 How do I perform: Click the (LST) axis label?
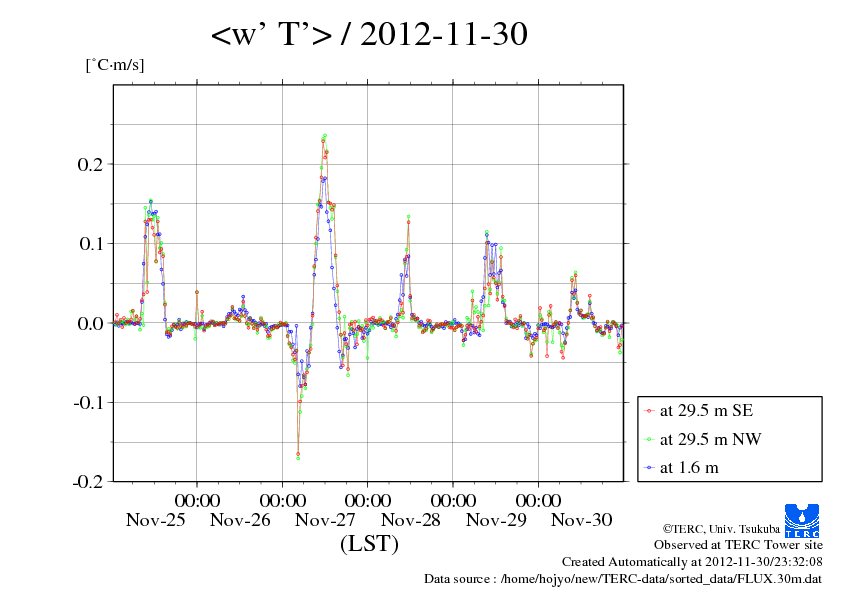pos(369,543)
